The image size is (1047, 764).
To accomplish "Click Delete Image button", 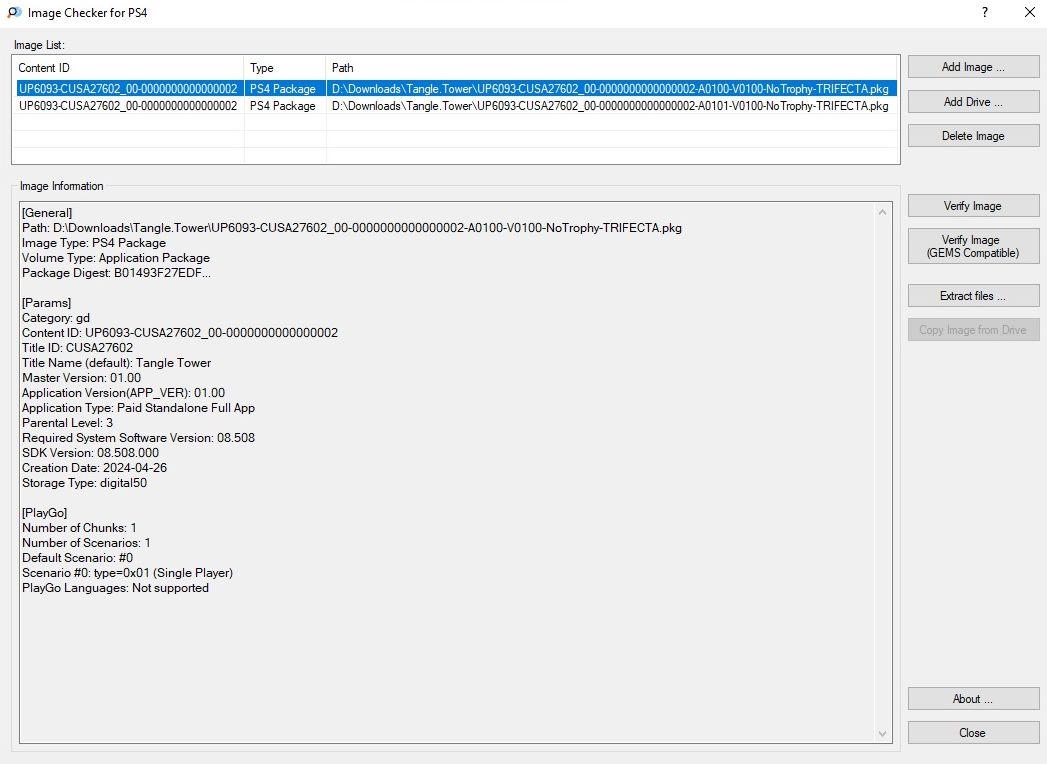I will [973, 136].
